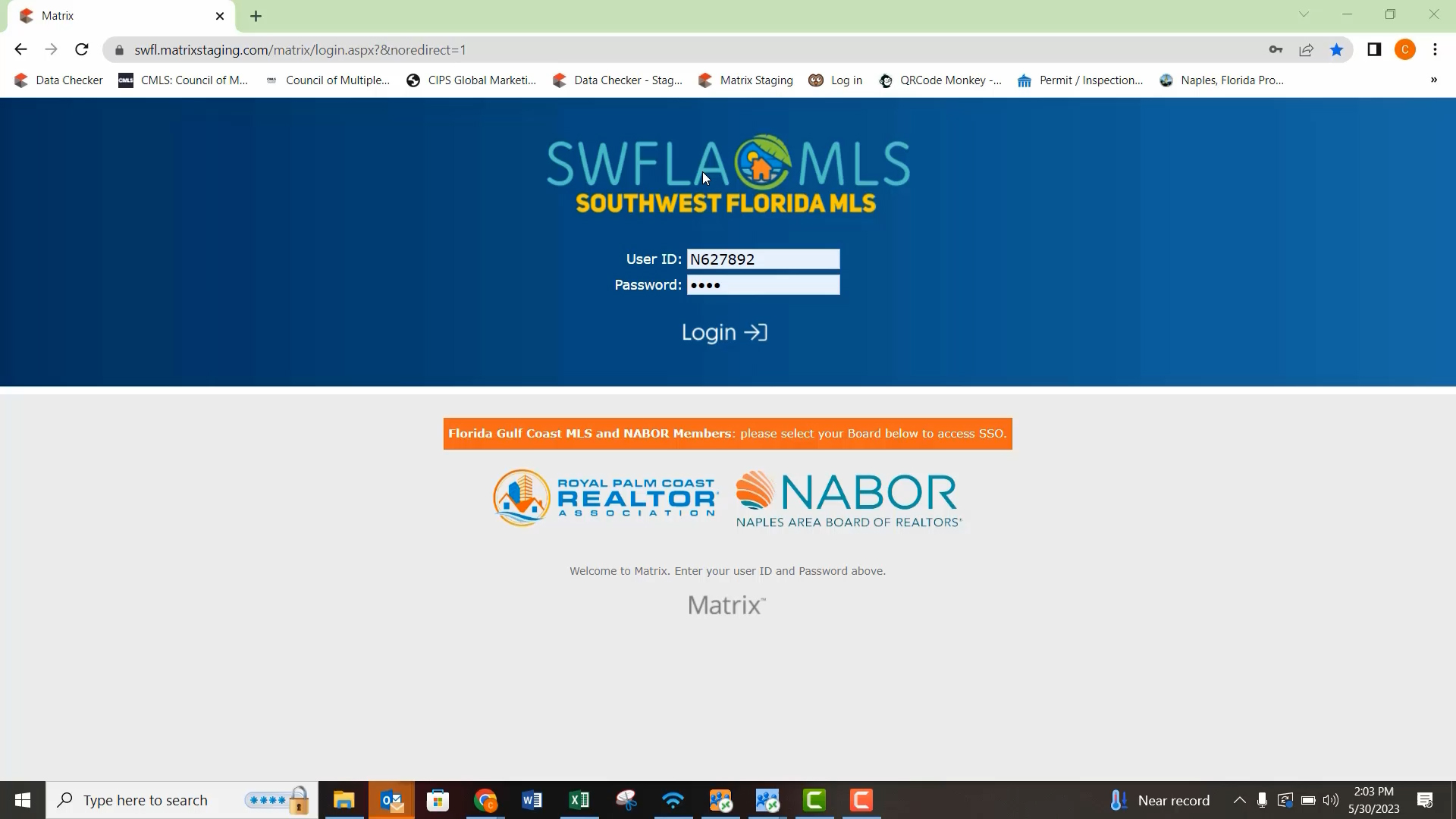Show more bookmarks overflow chevron

[1433, 80]
